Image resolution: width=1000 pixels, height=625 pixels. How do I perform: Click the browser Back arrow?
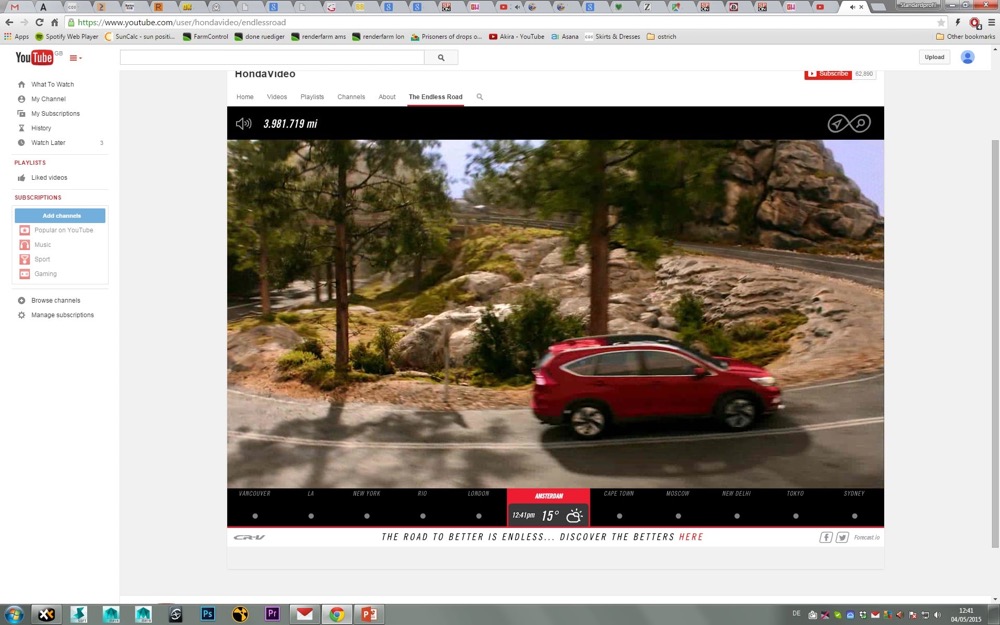pos(9,22)
